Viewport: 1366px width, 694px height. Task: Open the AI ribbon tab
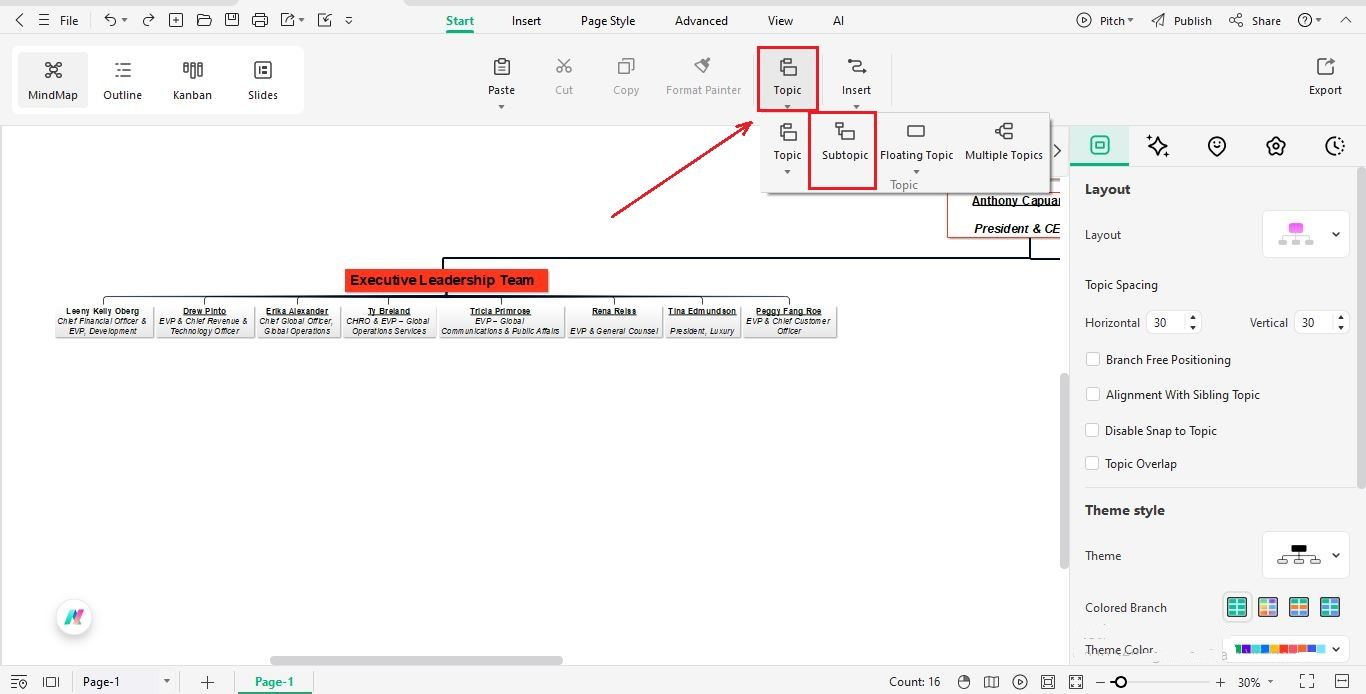pos(838,20)
